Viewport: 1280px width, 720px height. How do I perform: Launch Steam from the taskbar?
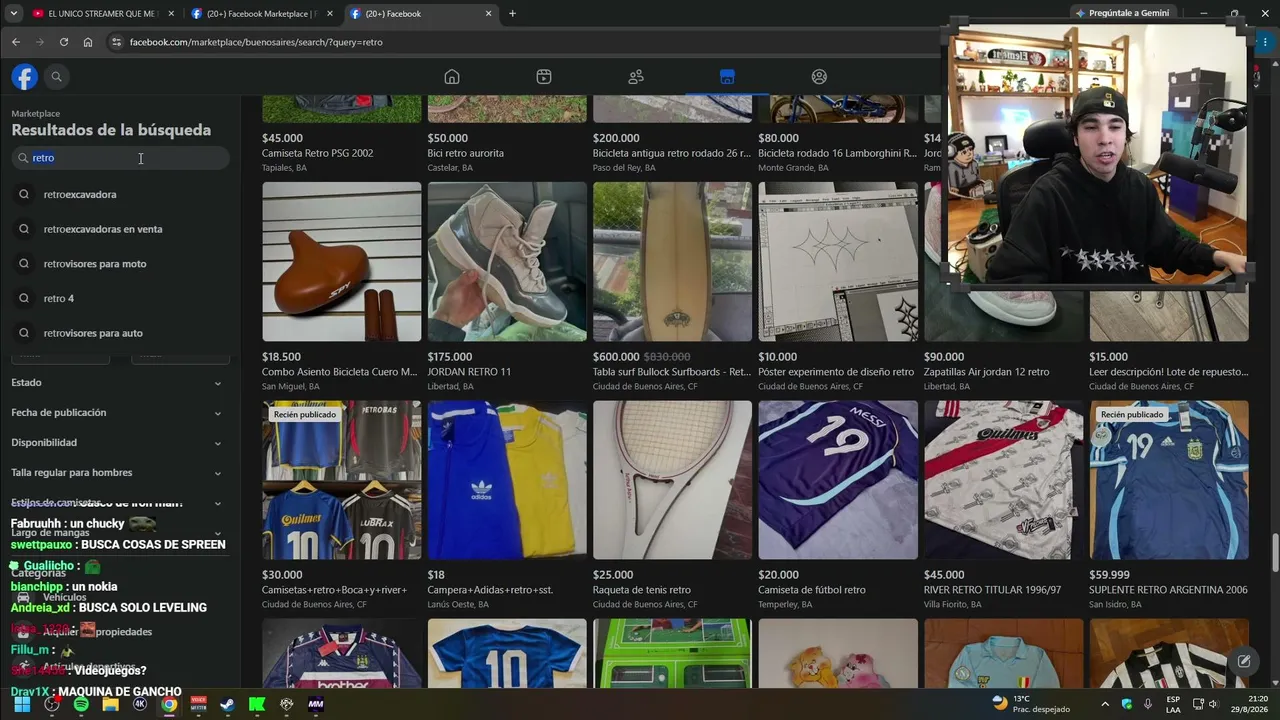pos(228,704)
